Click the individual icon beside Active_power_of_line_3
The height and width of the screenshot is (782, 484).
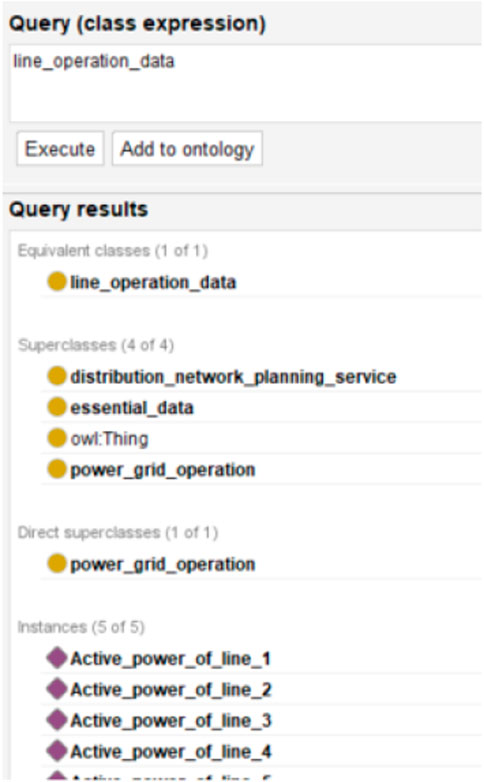pyautogui.click(x=57, y=720)
